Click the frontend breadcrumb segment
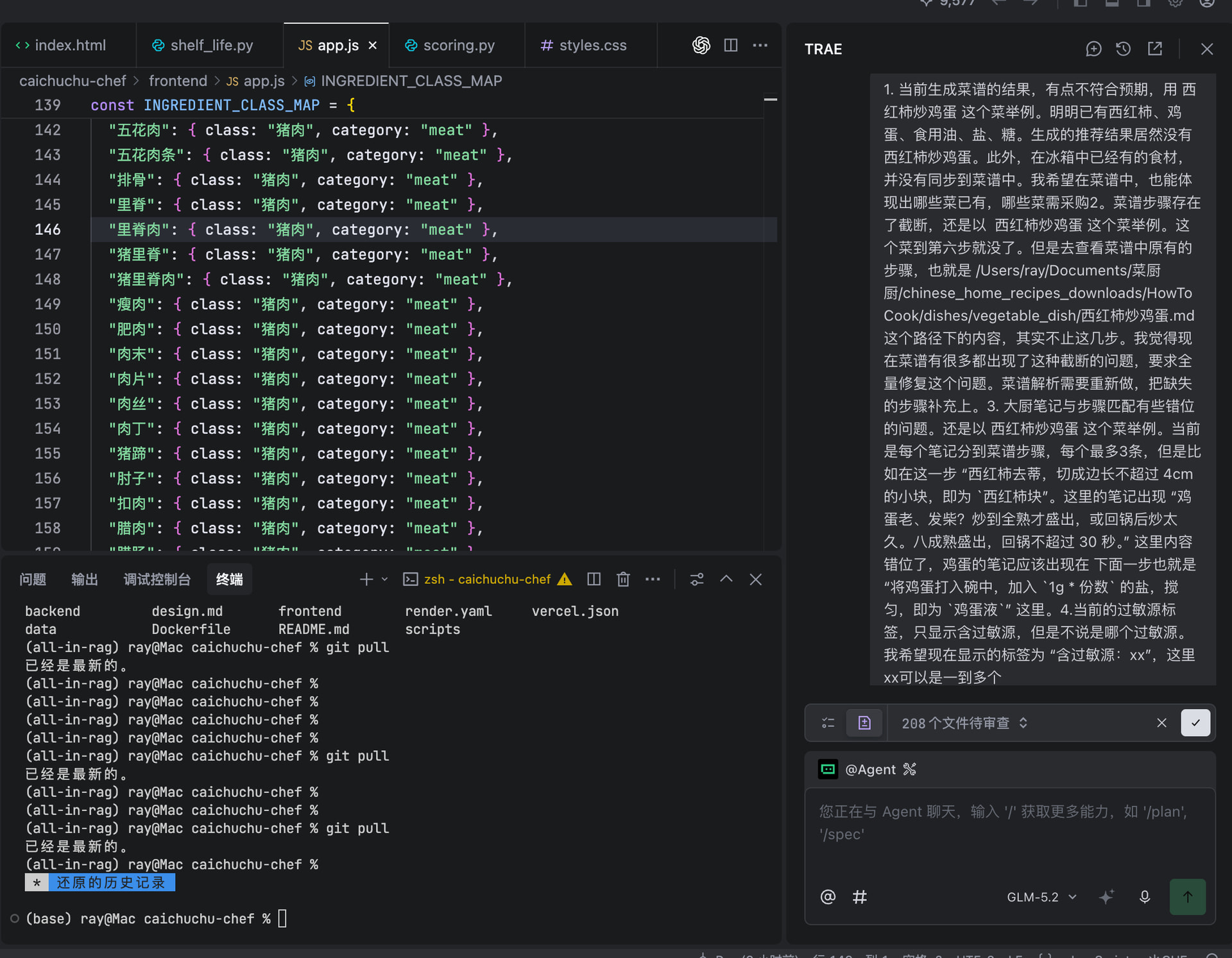The image size is (1232, 958). (178, 81)
